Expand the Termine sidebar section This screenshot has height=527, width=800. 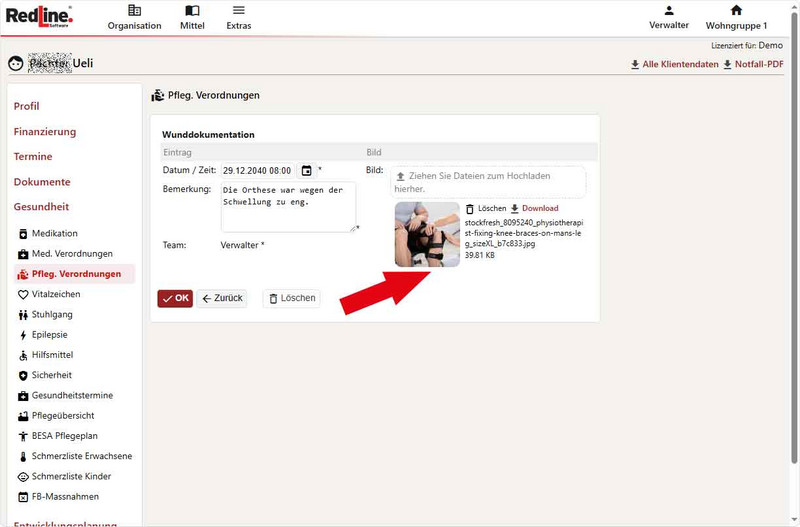coord(33,156)
